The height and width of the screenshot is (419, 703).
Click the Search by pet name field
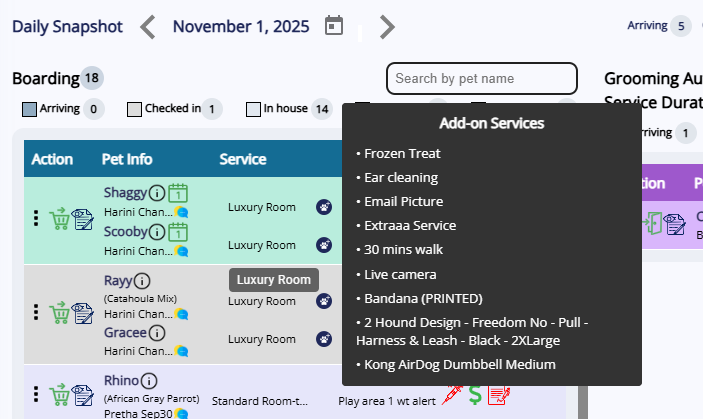coord(481,78)
